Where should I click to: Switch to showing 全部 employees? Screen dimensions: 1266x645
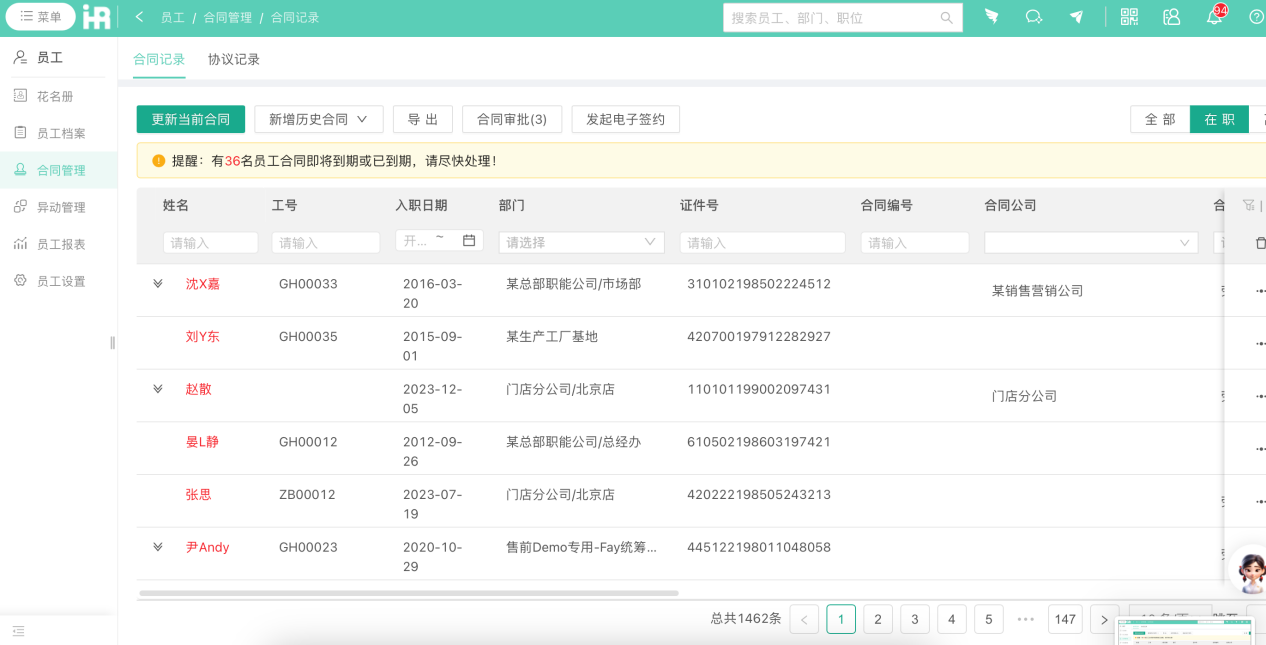coord(1160,118)
